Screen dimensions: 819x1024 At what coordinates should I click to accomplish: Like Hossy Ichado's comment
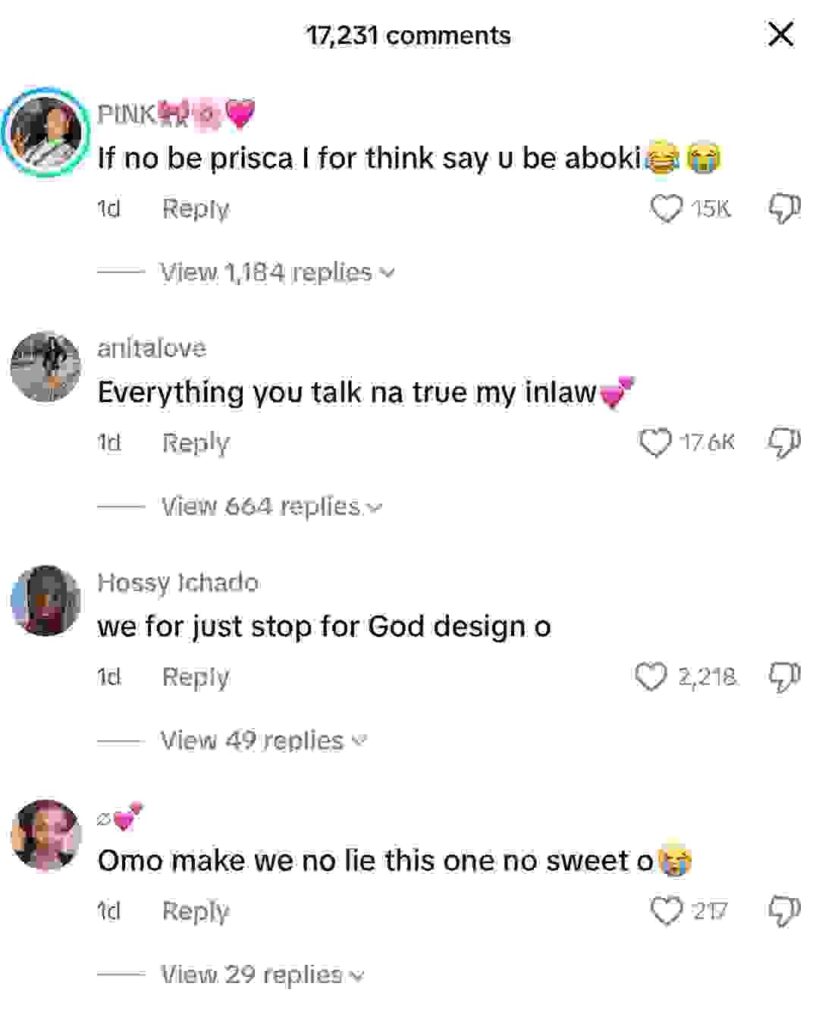[652, 677]
